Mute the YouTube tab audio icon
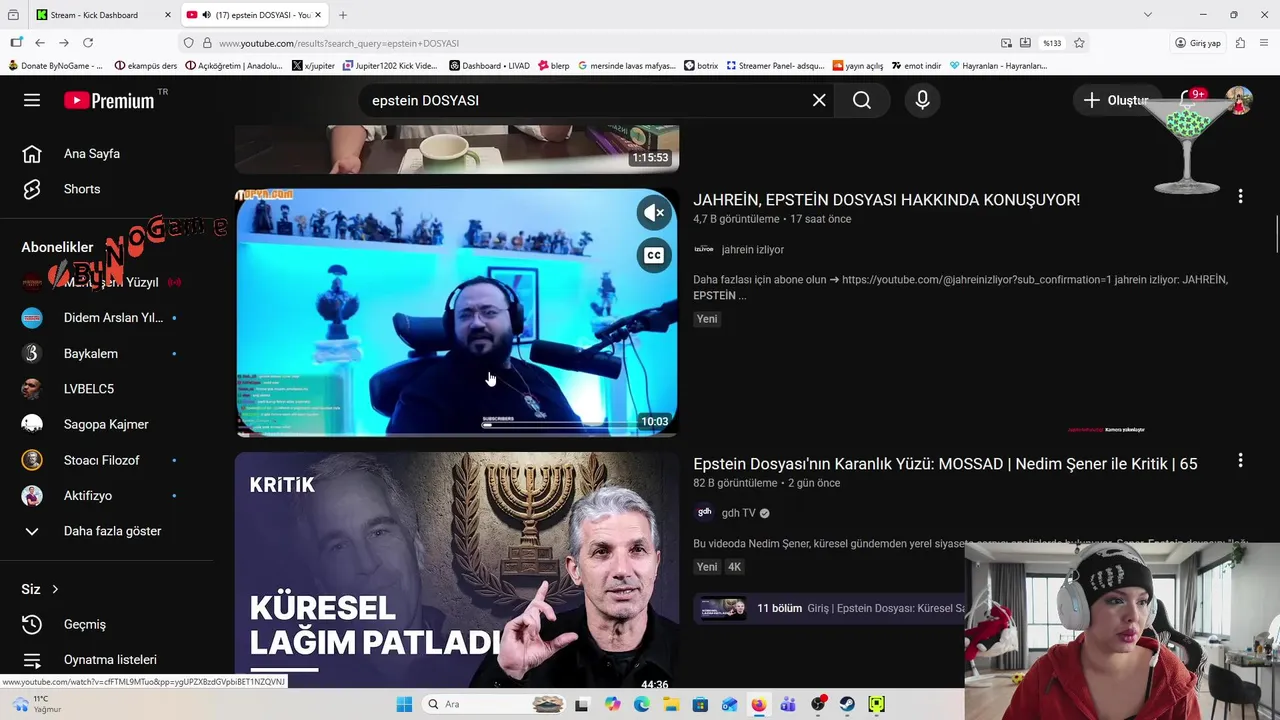The width and height of the screenshot is (1280, 720). [x=206, y=15]
